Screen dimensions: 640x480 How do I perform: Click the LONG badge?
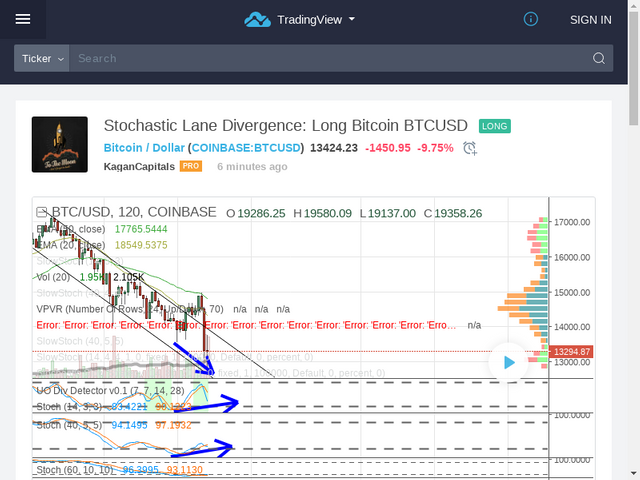coord(495,126)
